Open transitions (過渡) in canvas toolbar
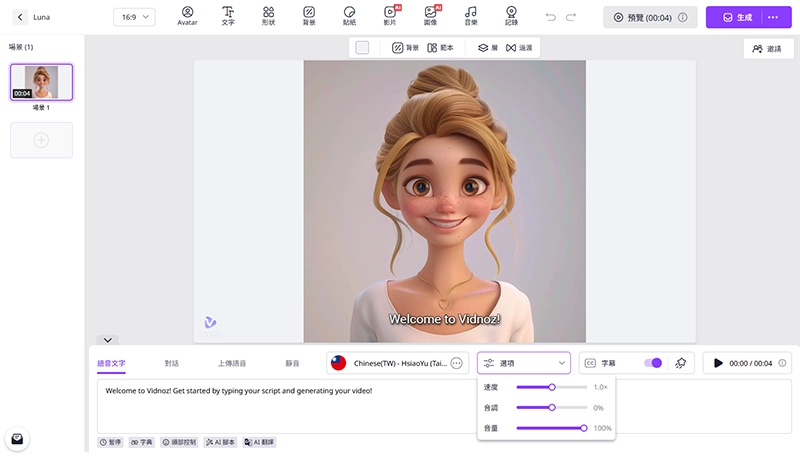Screen dimensions: 800x456 click(519, 47)
